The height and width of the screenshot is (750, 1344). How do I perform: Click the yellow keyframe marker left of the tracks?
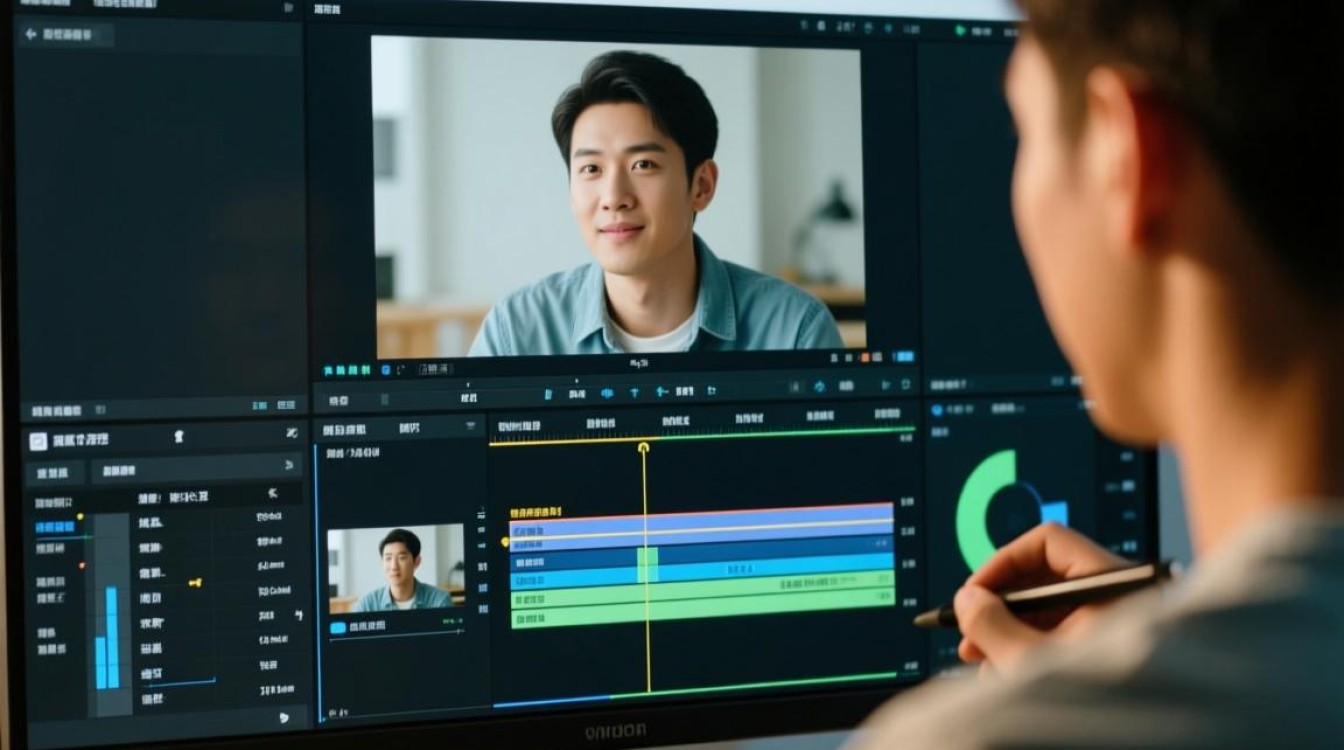(505, 541)
